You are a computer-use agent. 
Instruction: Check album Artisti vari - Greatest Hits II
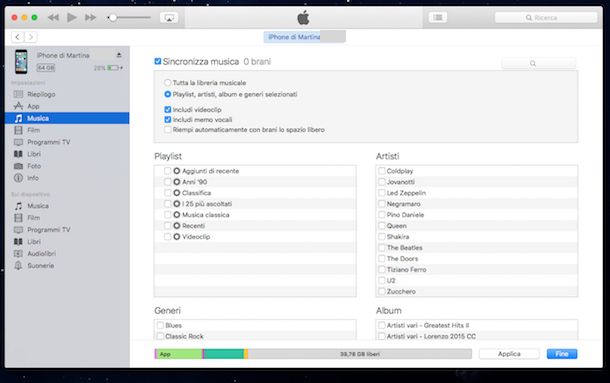tap(382, 325)
